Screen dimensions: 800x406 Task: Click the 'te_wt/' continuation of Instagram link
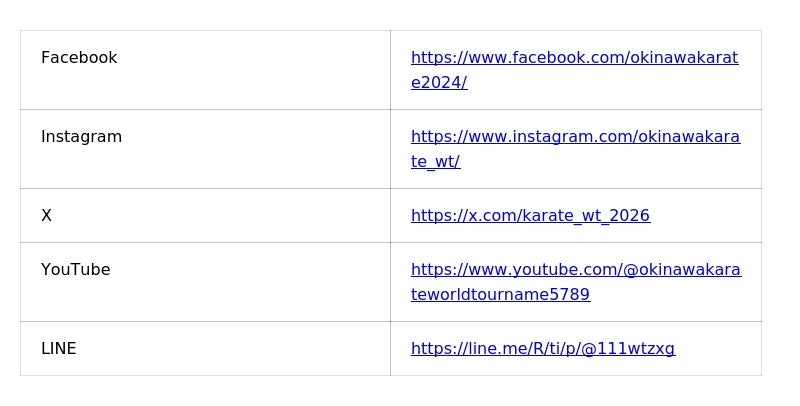pos(435,162)
